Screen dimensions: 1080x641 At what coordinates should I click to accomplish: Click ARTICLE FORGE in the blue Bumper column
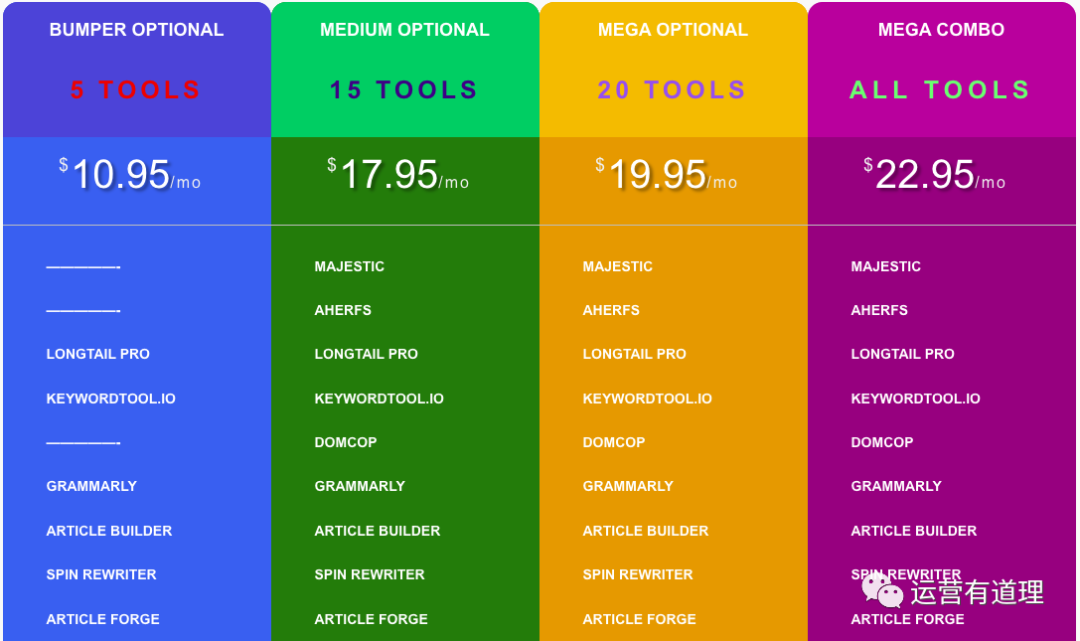click(103, 619)
